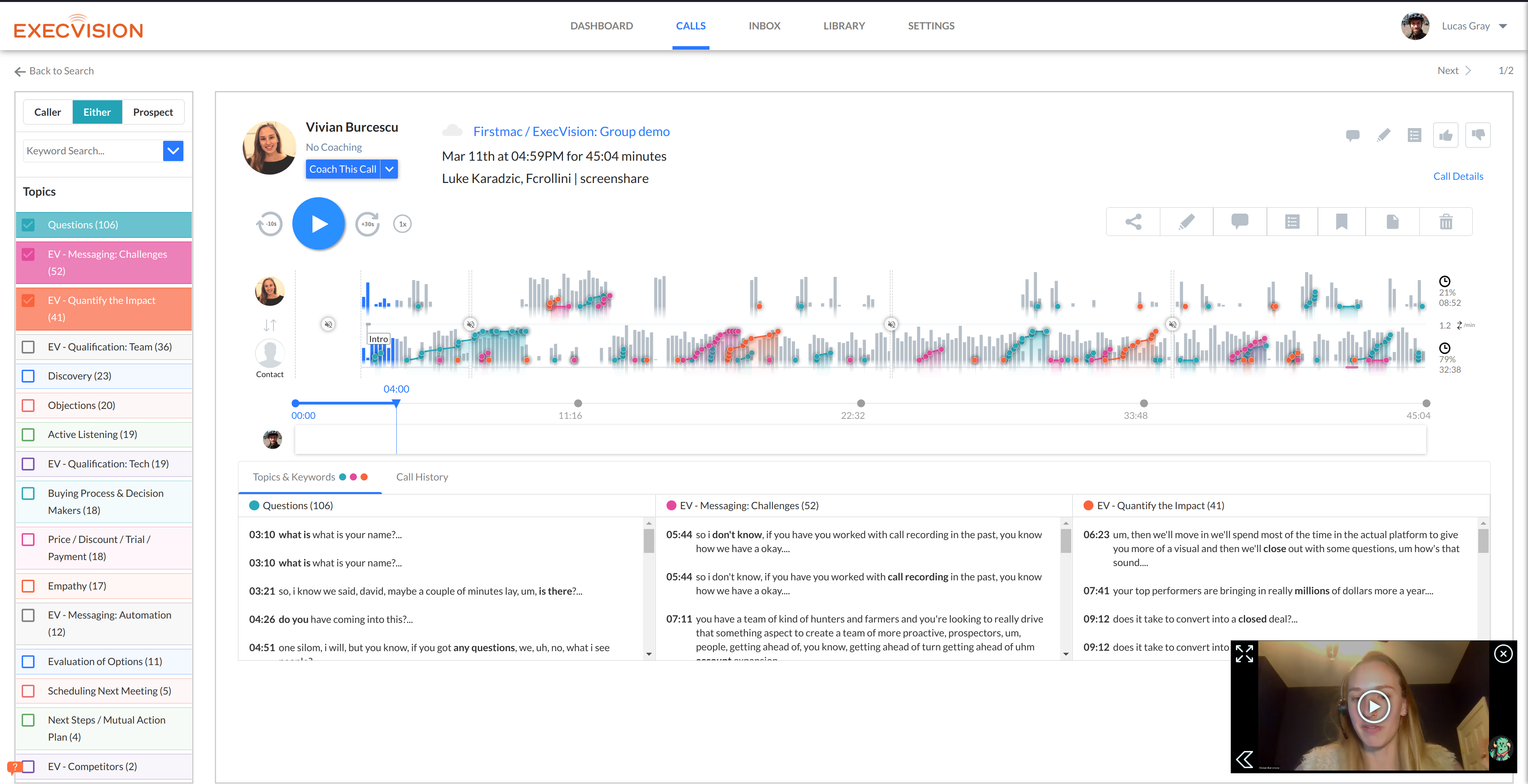
Task: Switch to the Call History tab
Action: (x=422, y=477)
